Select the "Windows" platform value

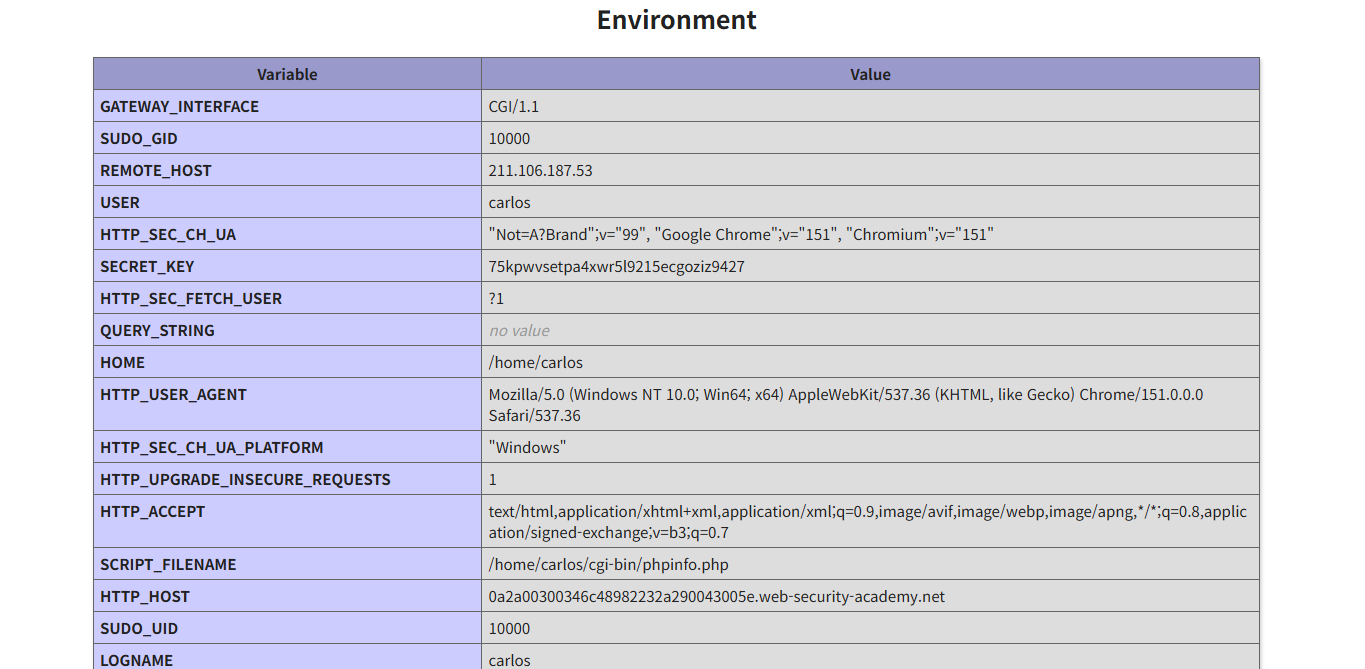(x=527, y=447)
